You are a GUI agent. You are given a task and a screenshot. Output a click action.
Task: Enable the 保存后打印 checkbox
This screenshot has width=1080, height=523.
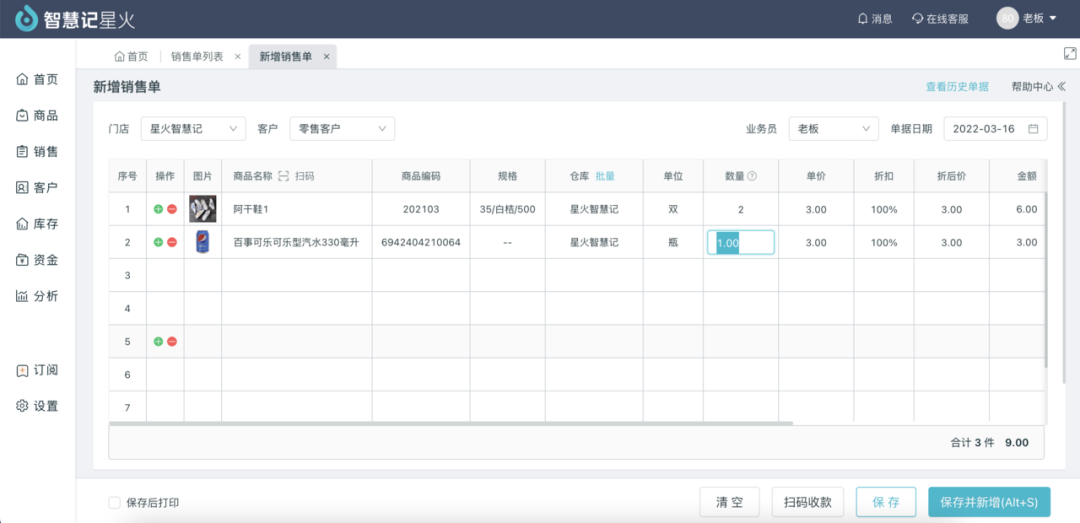point(114,503)
